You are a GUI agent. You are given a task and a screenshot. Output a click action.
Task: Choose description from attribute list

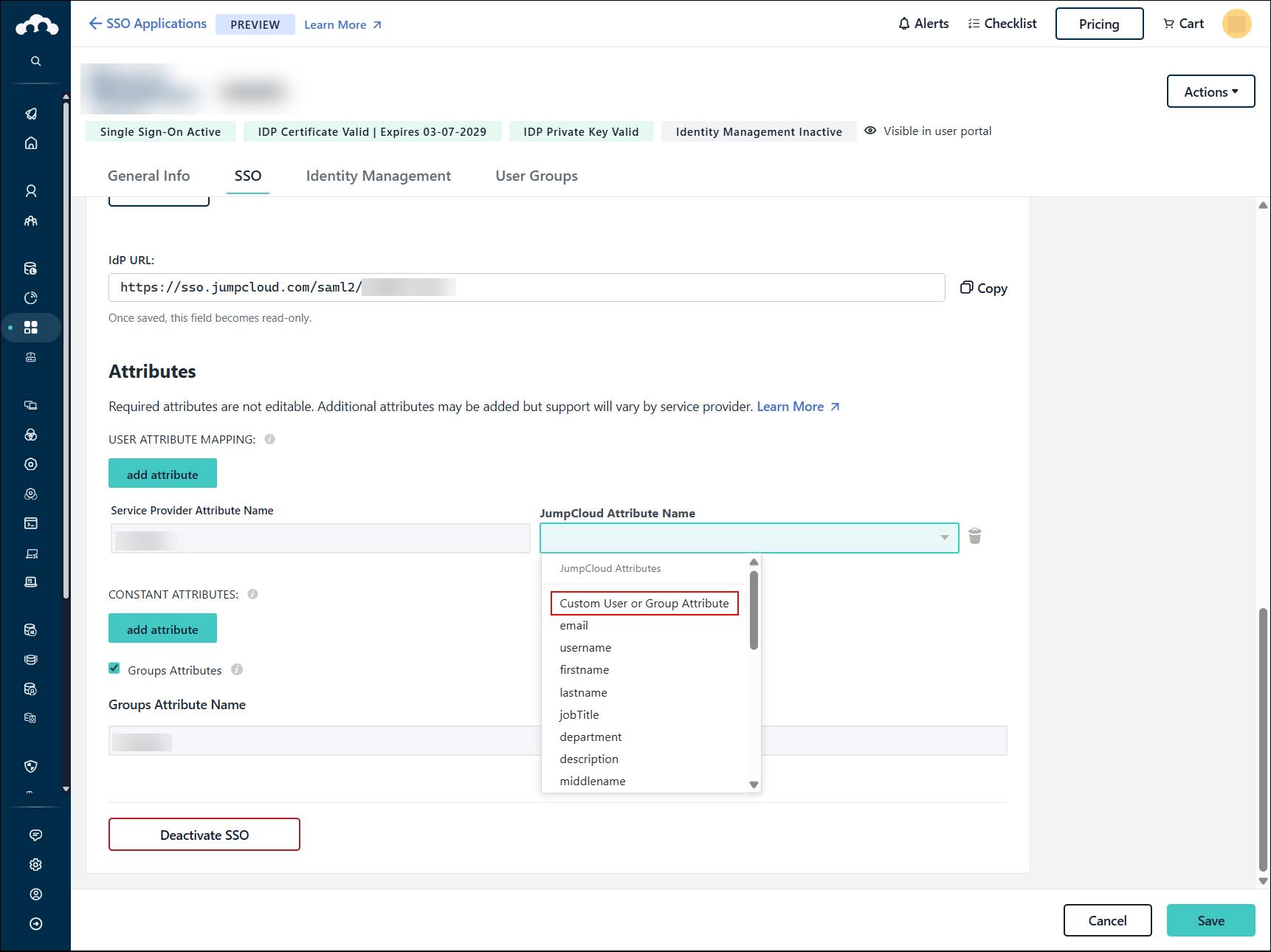[589, 759]
